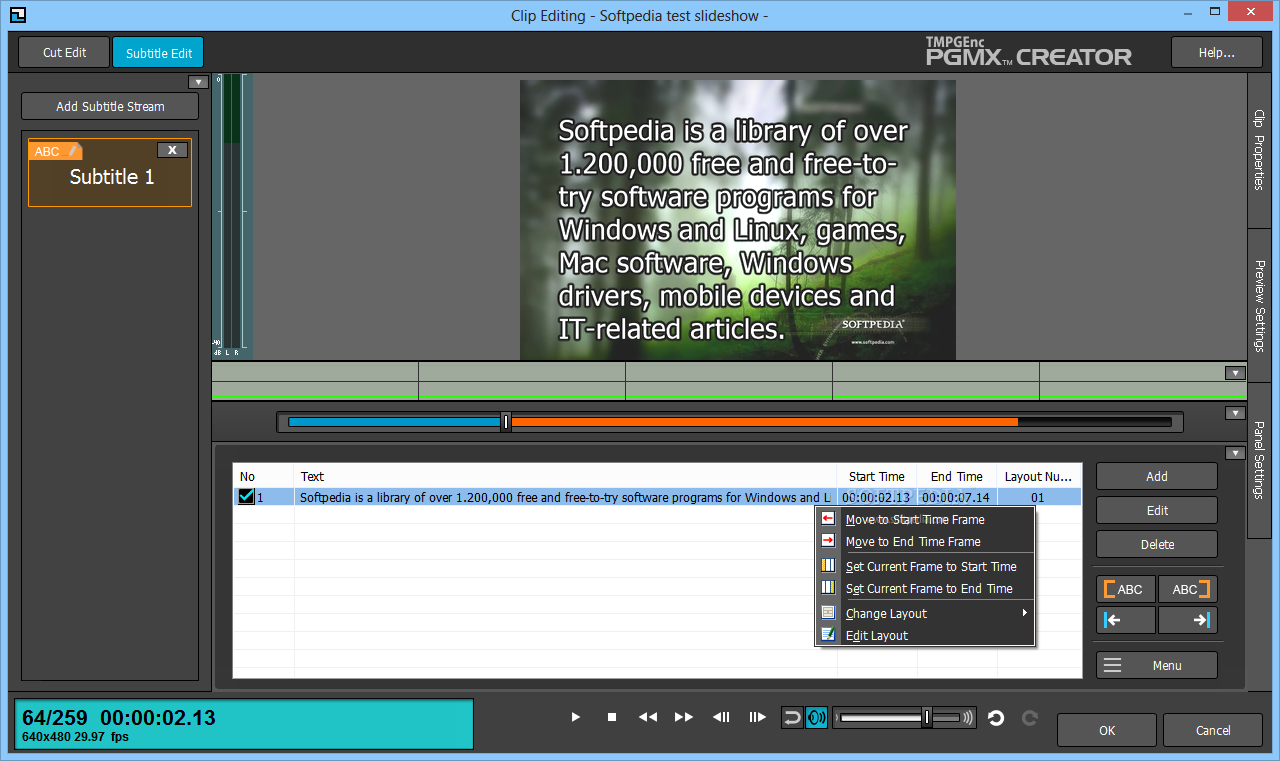This screenshot has width=1280, height=761.
Task: Click the blue section of the seek bar
Action: (x=395, y=422)
